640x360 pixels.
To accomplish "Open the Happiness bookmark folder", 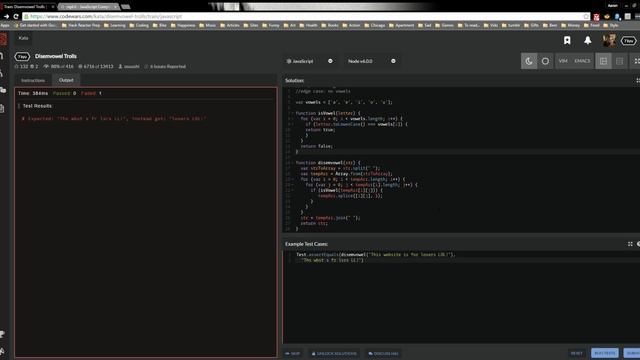I will 183,25.
